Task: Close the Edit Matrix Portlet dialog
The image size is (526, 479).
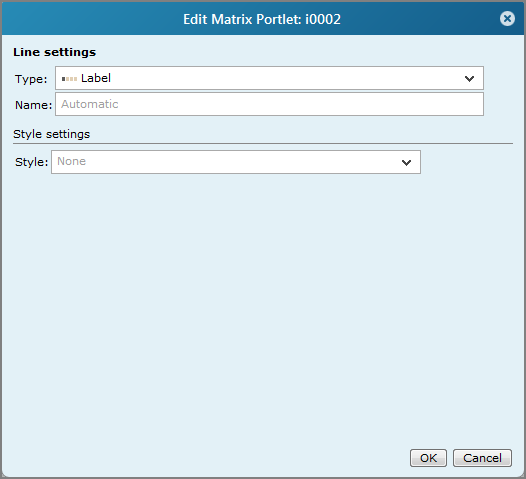Action: coord(507,19)
